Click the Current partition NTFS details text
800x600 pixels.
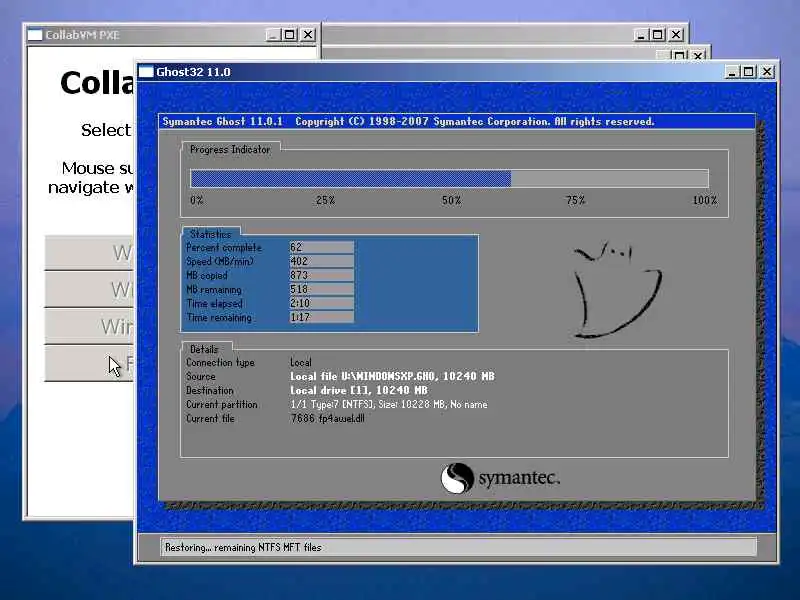click(x=389, y=405)
